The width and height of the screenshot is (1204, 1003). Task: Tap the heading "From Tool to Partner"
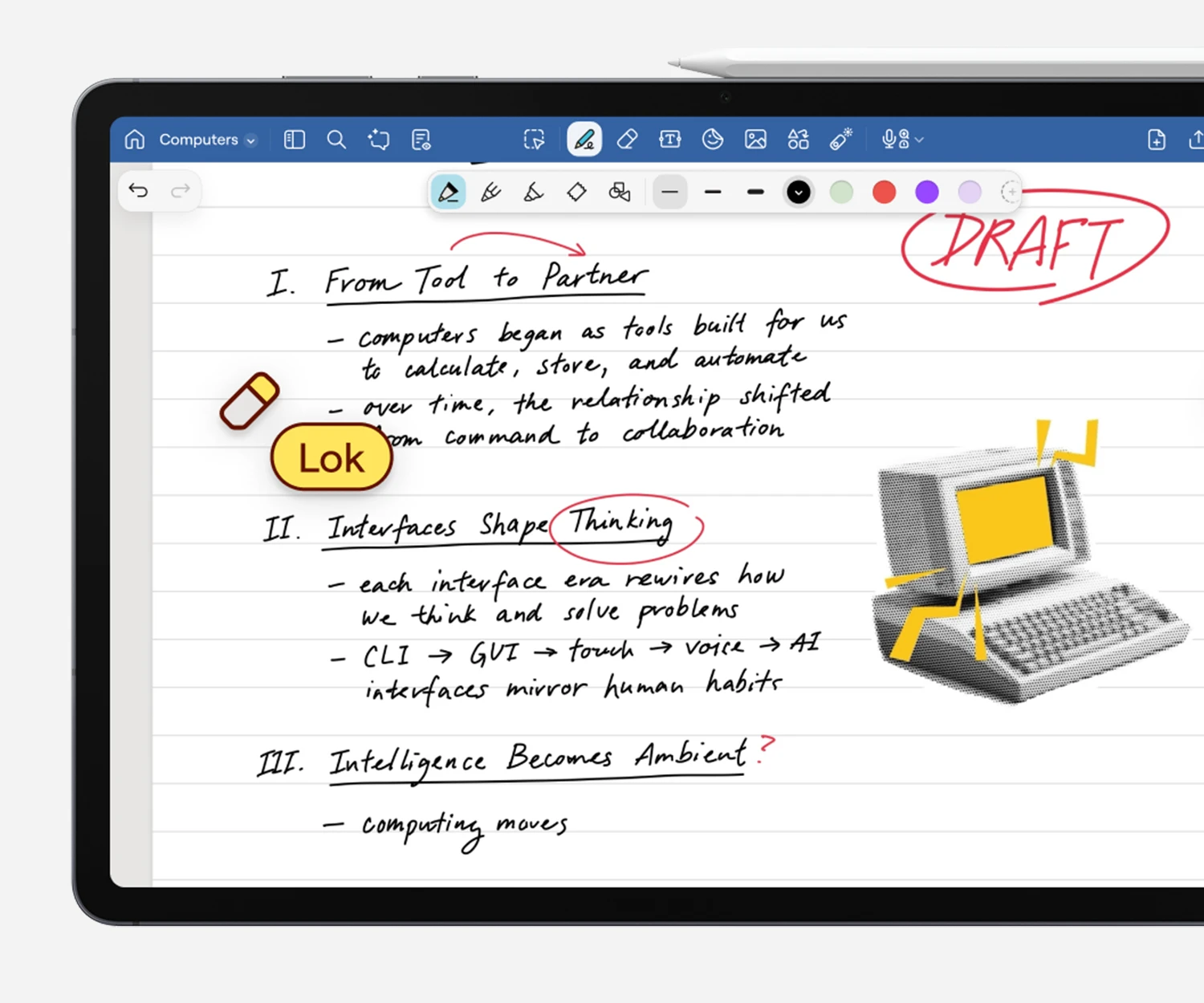click(486, 280)
